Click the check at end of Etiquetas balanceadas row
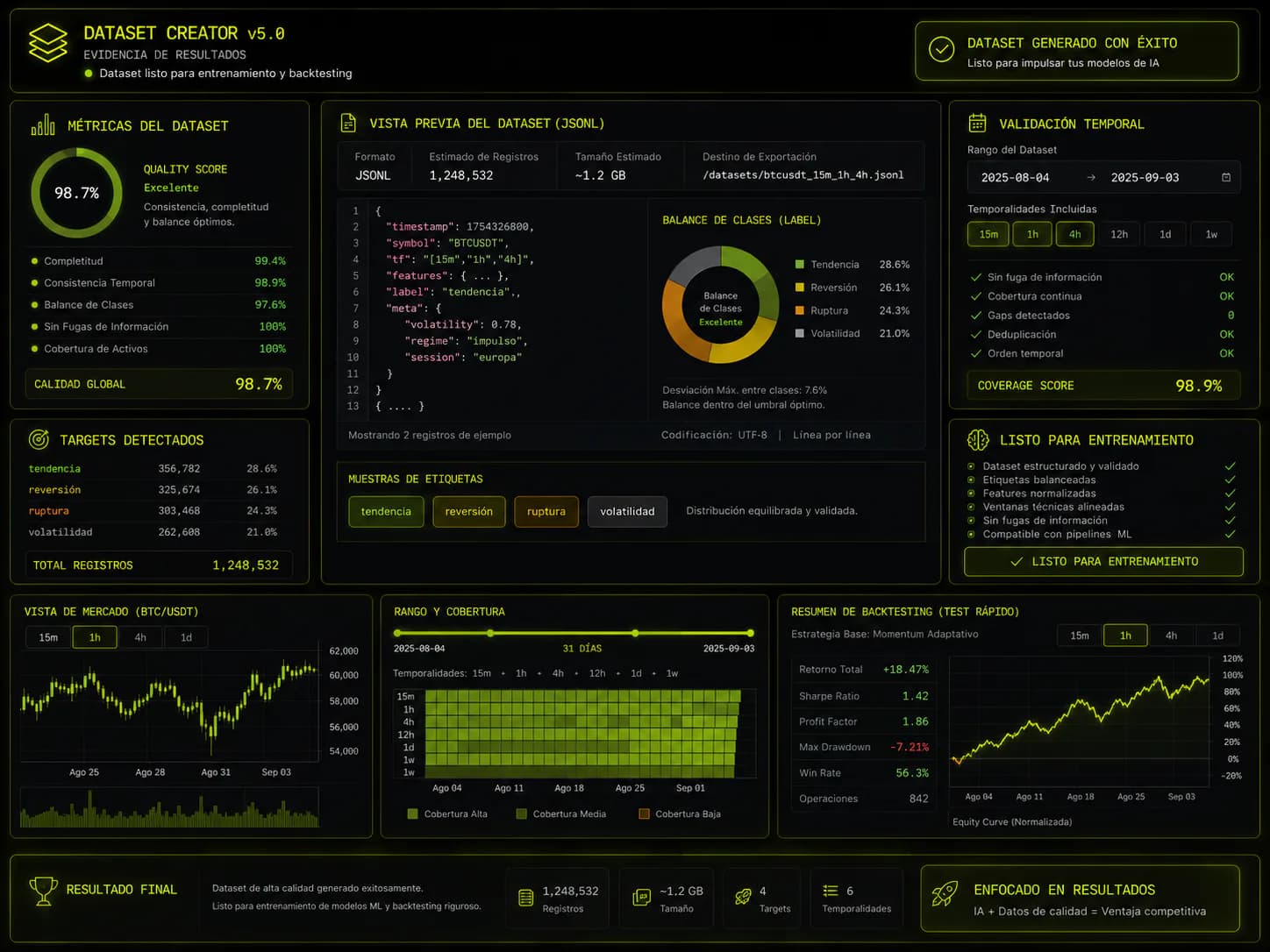1270x952 pixels. (x=1230, y=480)
